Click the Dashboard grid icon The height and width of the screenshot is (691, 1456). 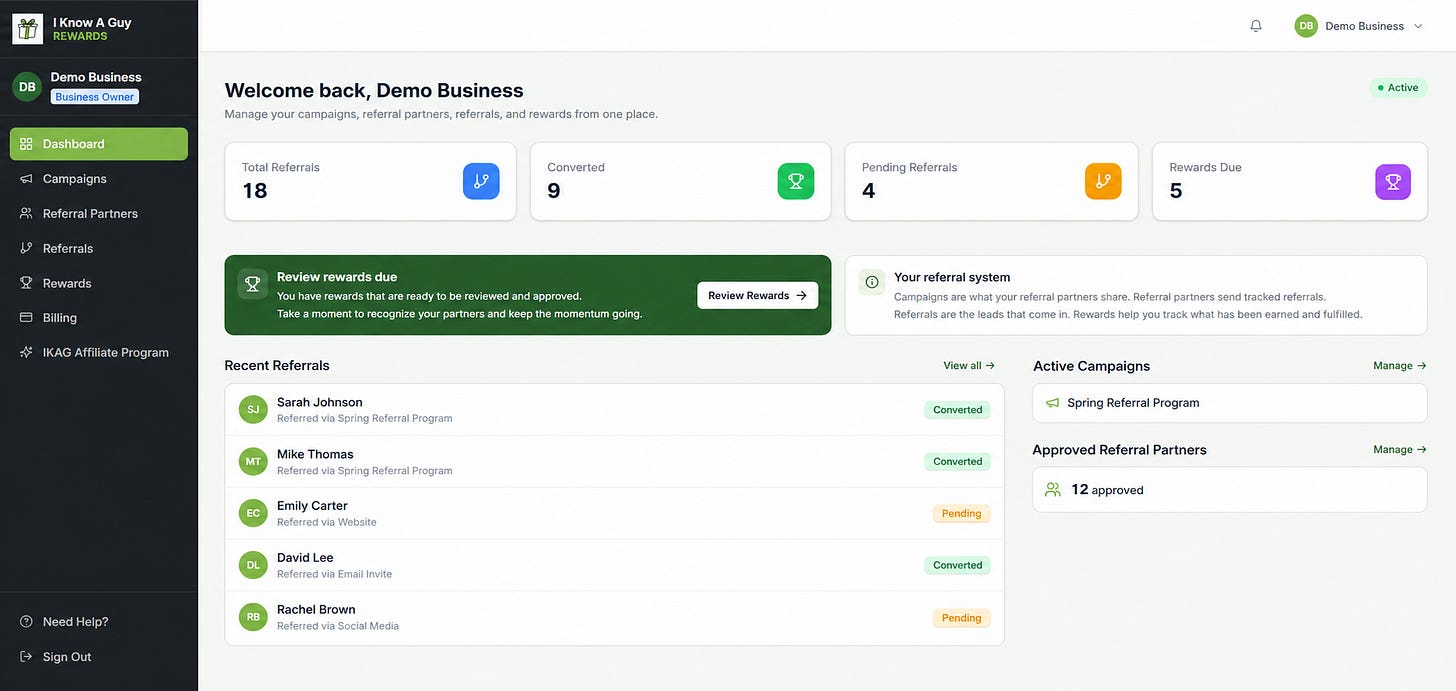[26, 144]
